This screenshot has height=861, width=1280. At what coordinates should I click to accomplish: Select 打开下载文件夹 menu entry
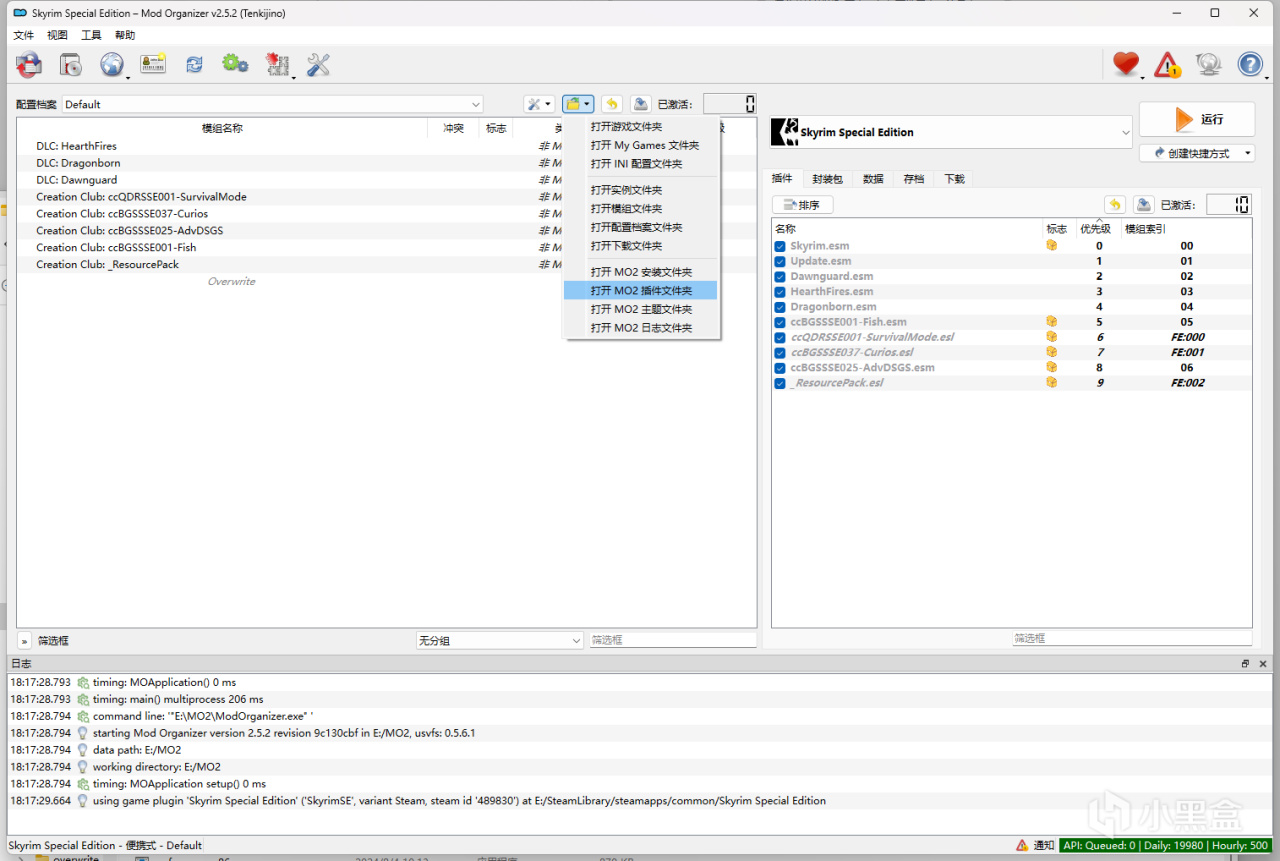(x=641, y=246)
